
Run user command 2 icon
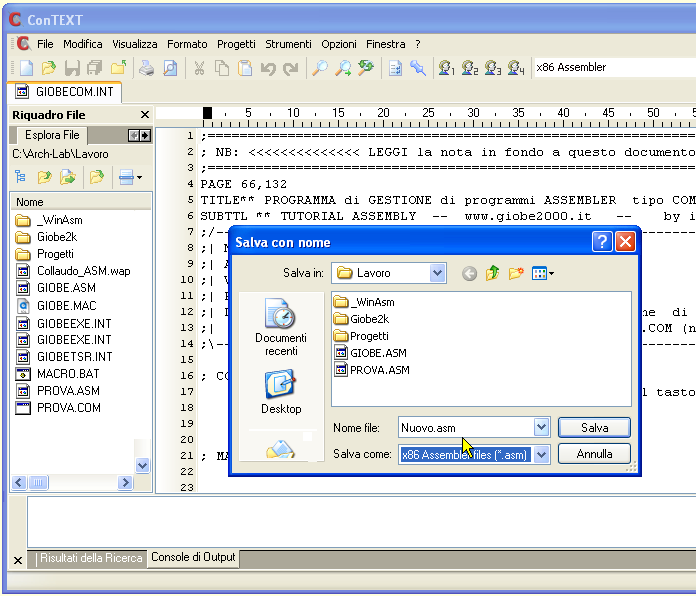tap(470, 68)
